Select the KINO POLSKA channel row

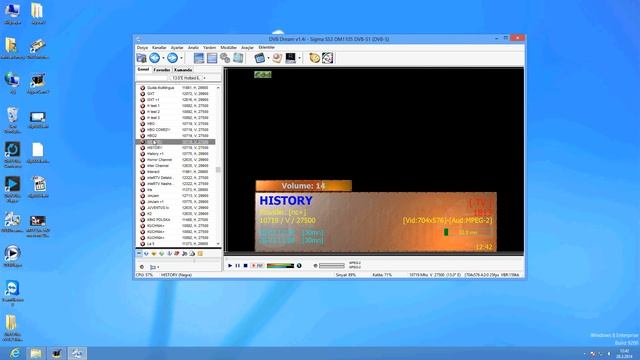click(x=176, y=220)
